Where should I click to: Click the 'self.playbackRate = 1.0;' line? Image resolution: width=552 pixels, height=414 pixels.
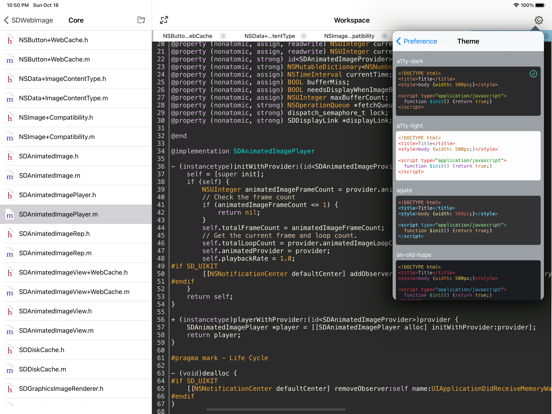248,258
